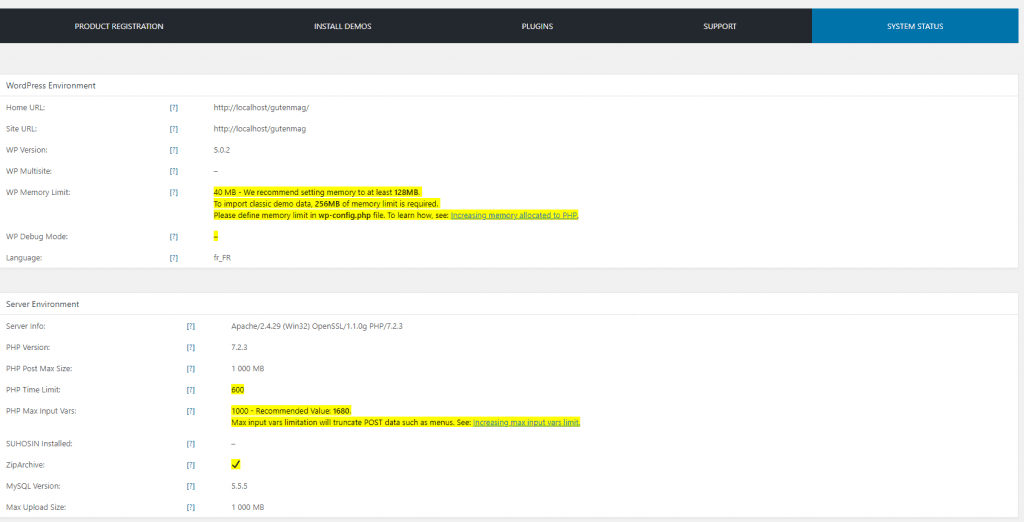
Task: Click the help icon beside MySQL Version
Action: [x=191, y=486]
